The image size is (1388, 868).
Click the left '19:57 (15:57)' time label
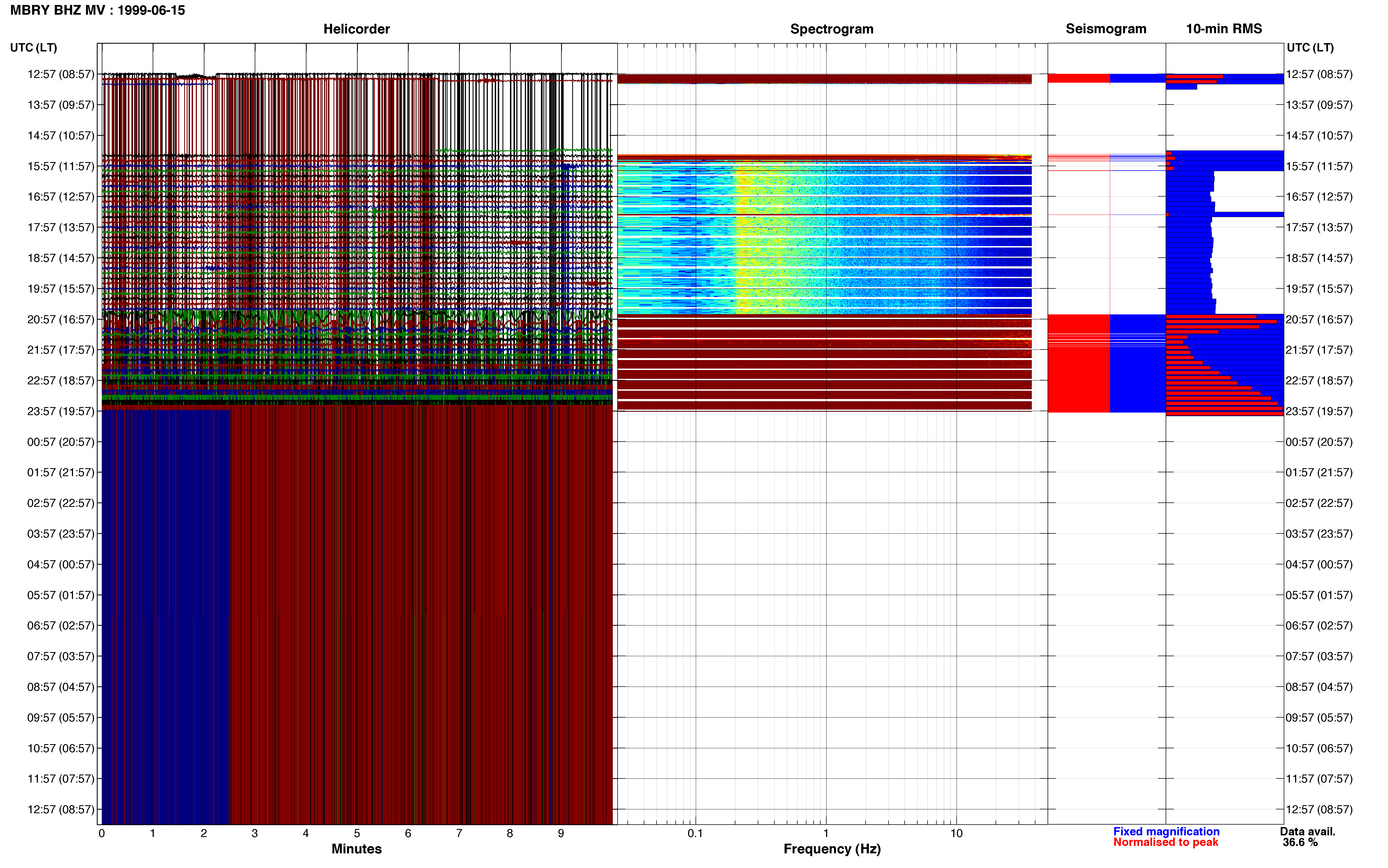pos(61,288)
